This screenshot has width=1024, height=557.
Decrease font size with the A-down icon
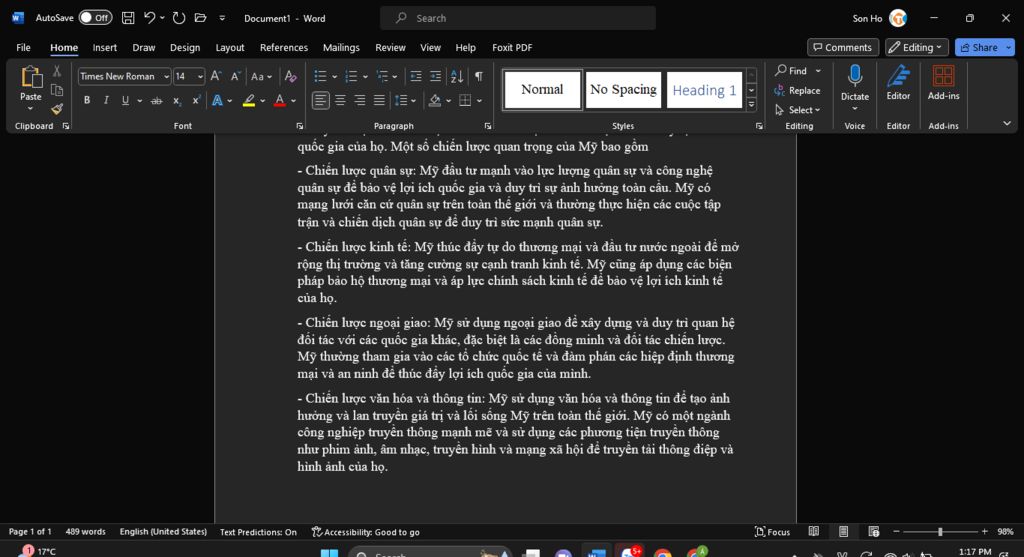click(236, 76)
